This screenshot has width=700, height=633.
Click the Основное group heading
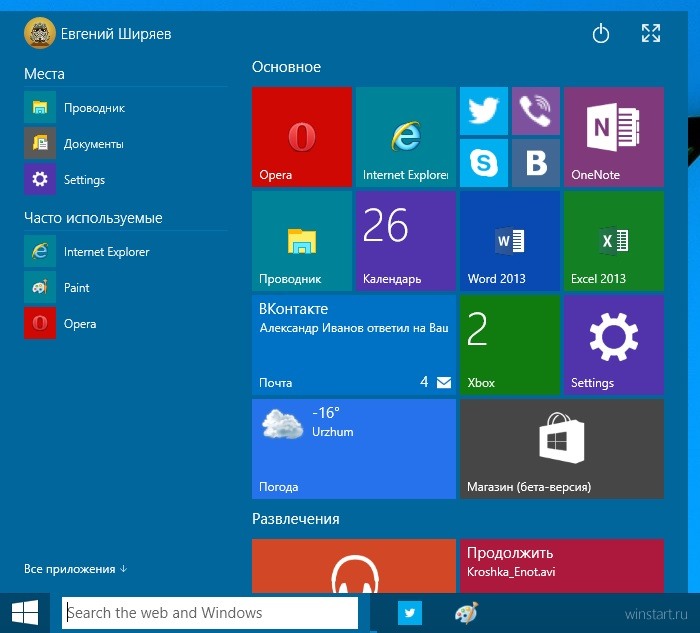point(286,67)
